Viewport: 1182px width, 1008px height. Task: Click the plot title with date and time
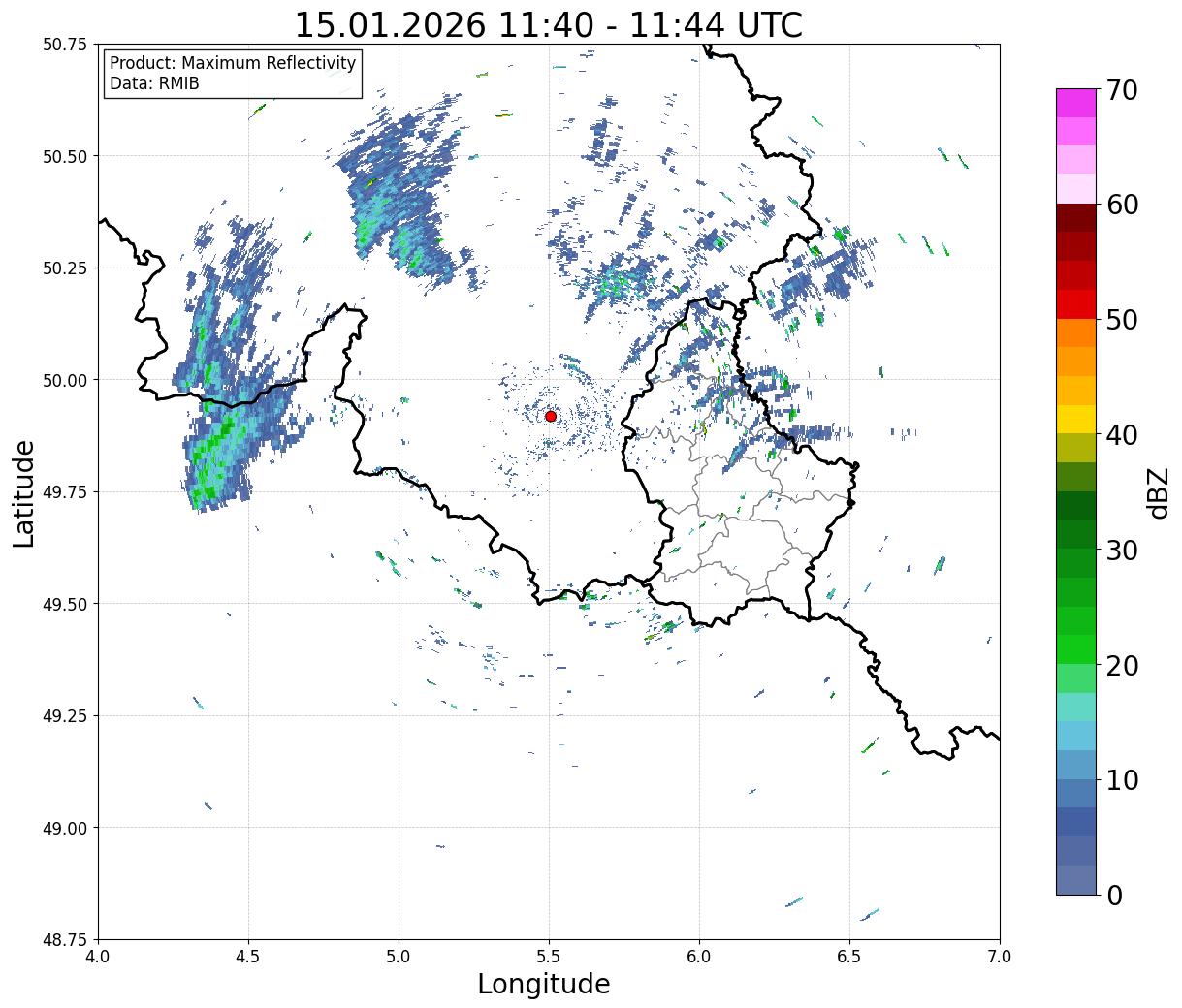coord(549,24)
